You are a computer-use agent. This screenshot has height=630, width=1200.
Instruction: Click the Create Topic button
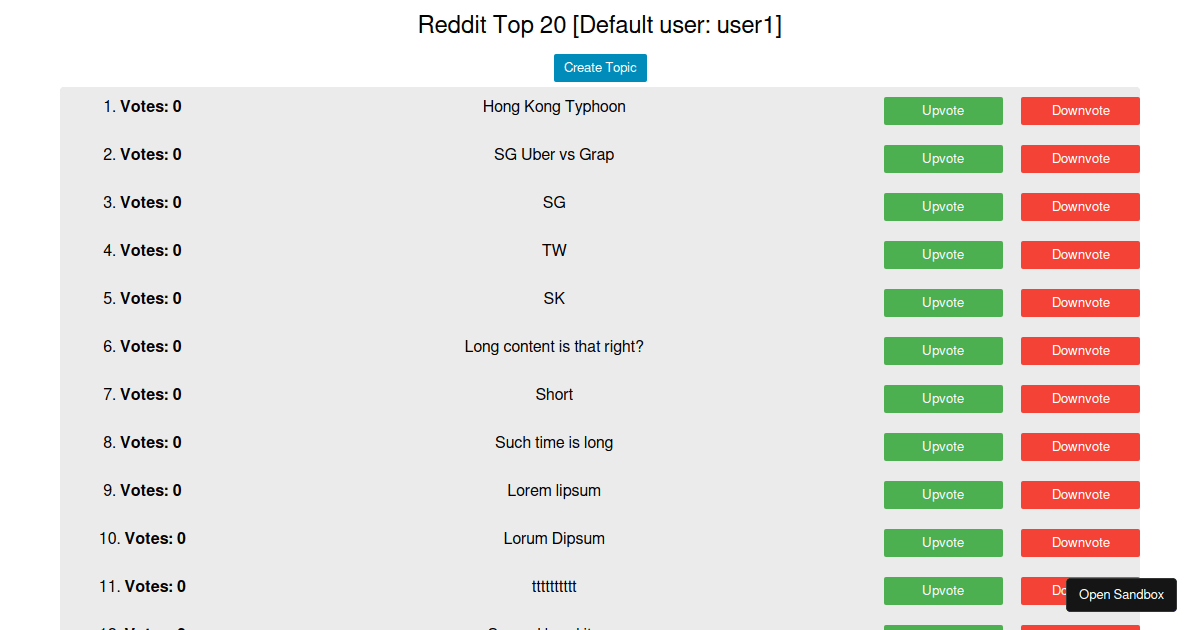pos(600,67)
